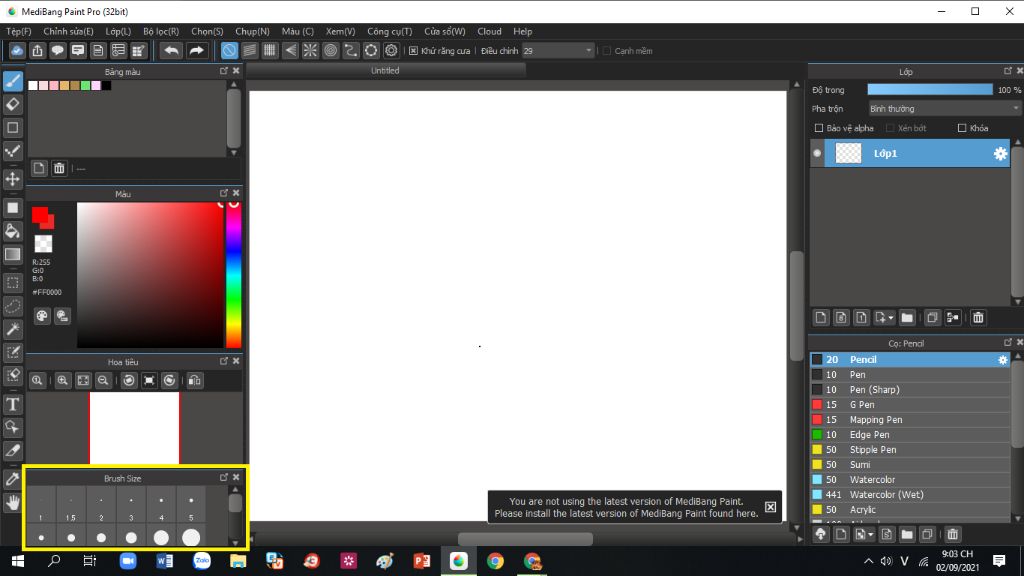
Task: Enable the radial snap icon
Action: coord(310,50)
